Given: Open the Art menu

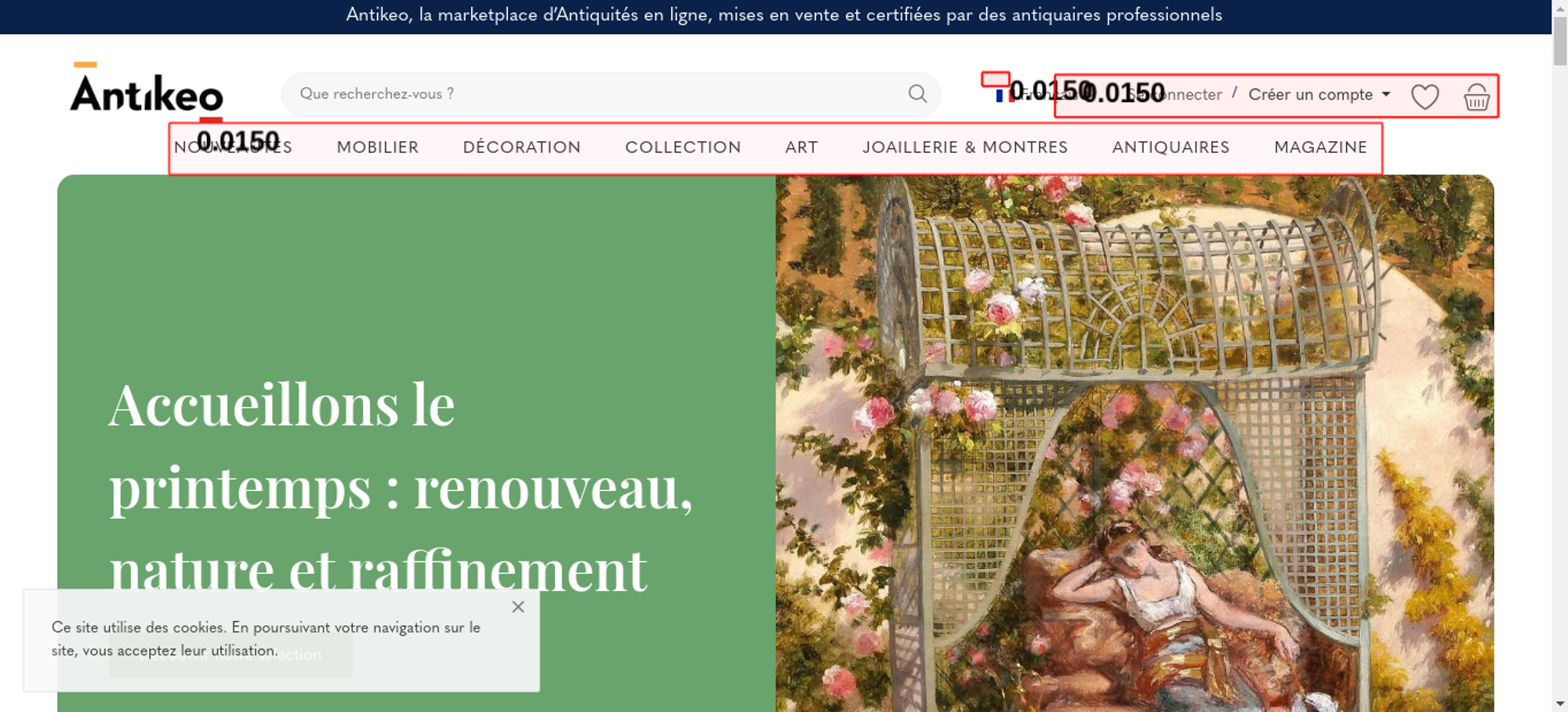Looking at the screenshot, I should [x=801, y=147].
